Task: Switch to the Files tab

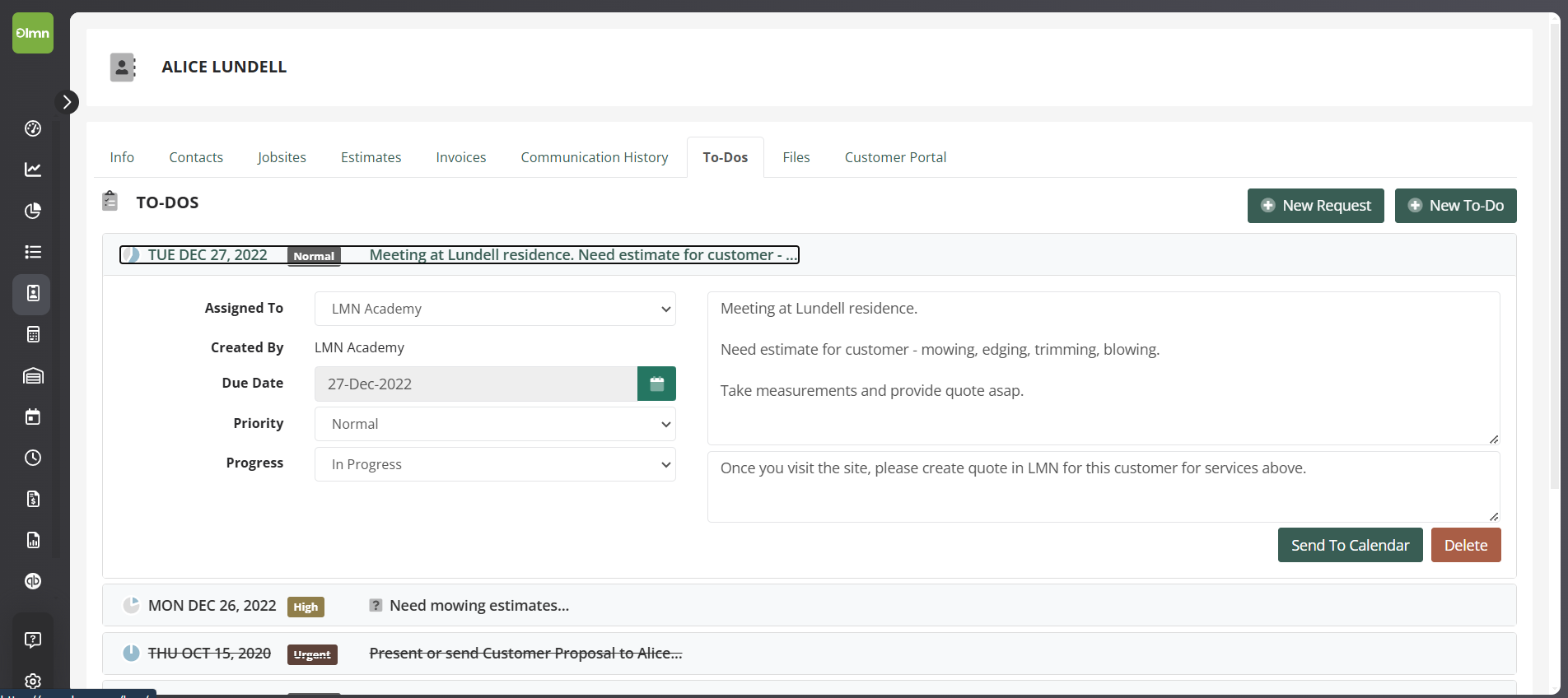Action: click(x=796, y=157)
